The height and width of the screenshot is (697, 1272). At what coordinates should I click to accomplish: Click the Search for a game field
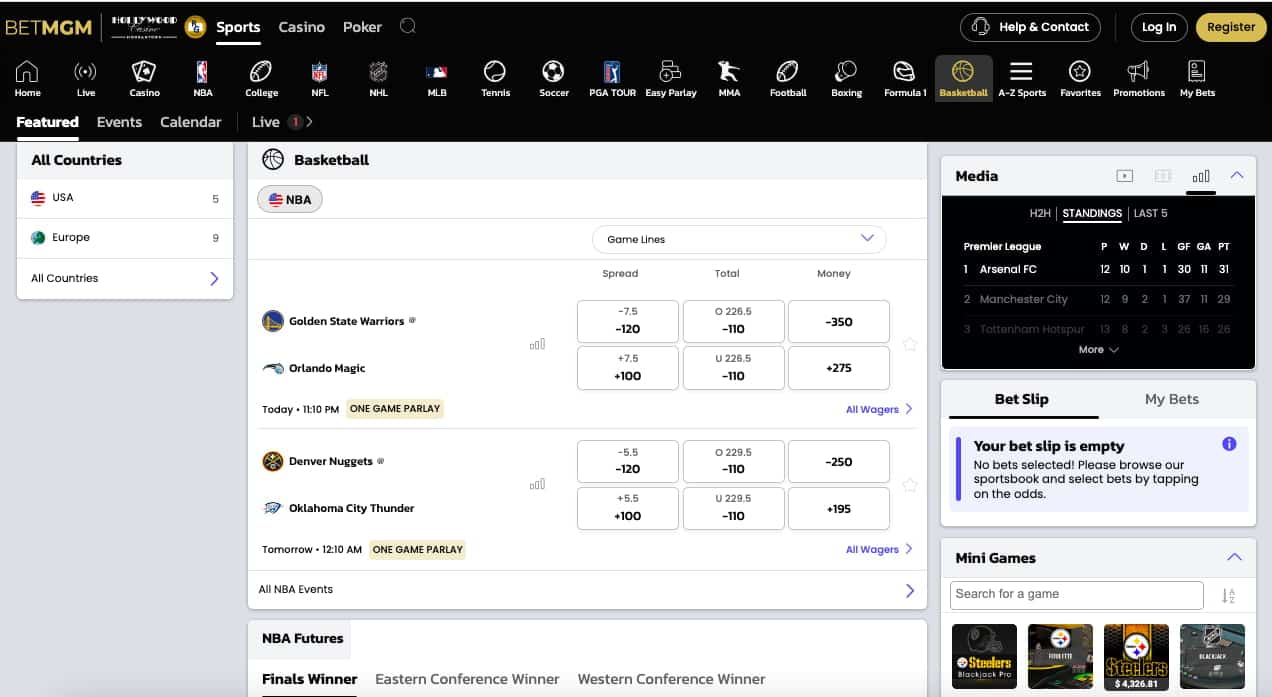(1076, 594)
